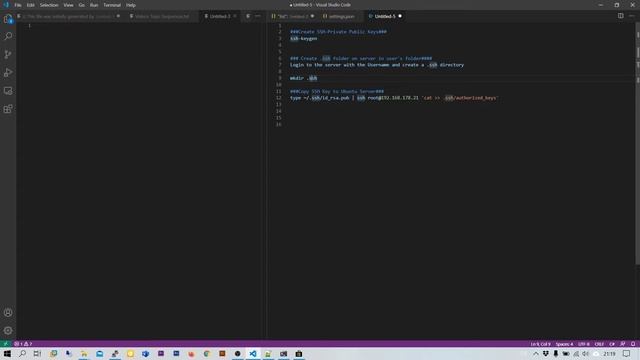The image size is (640, 360).
Task: Click the 21:19 taskbar clock
Action: click(x=609, y=353)
